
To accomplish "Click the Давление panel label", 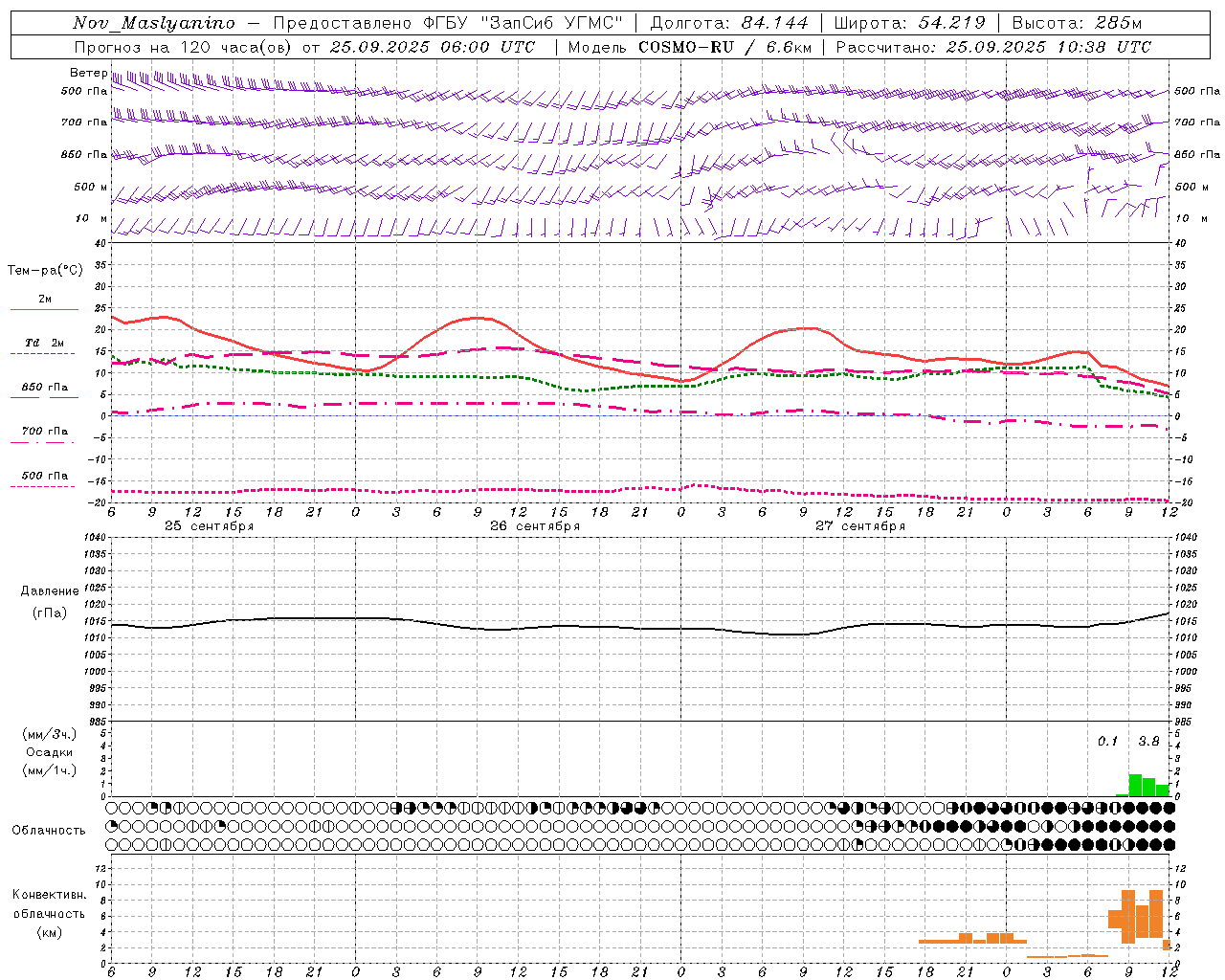I will [49, 591].
